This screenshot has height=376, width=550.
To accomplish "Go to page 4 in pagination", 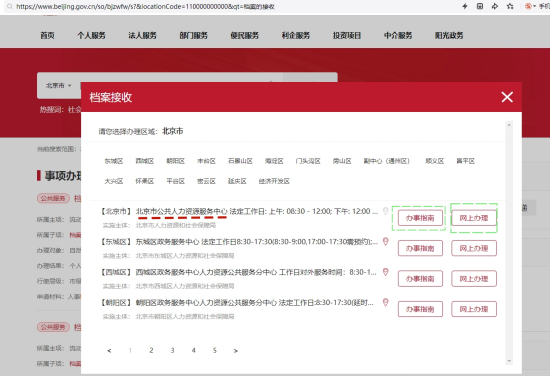I will [193, 350].
